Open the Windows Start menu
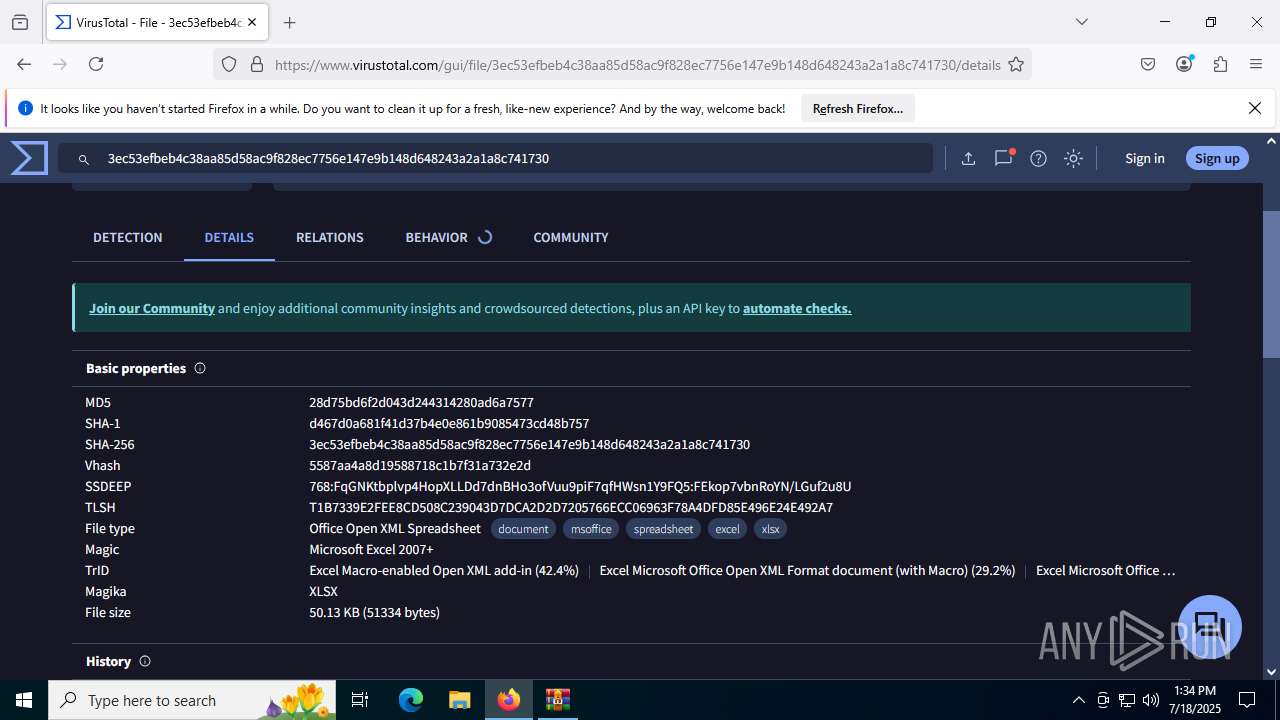The width and height of the screenshot is (1280, 720). pos(24,700)
